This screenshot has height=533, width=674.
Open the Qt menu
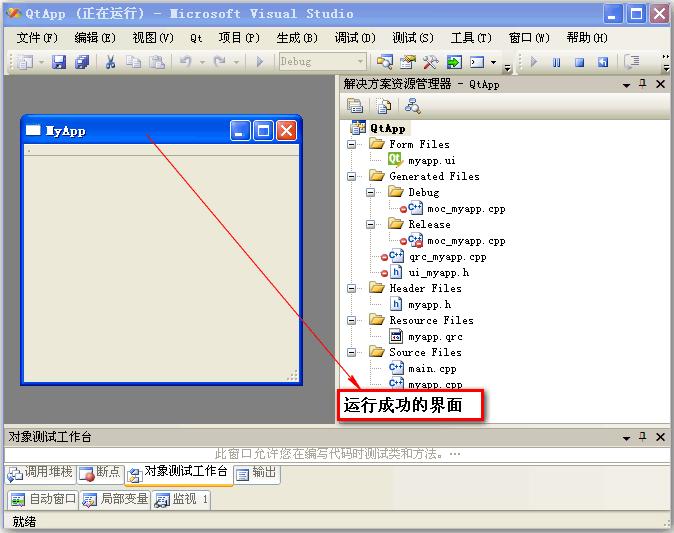(196, 38)
